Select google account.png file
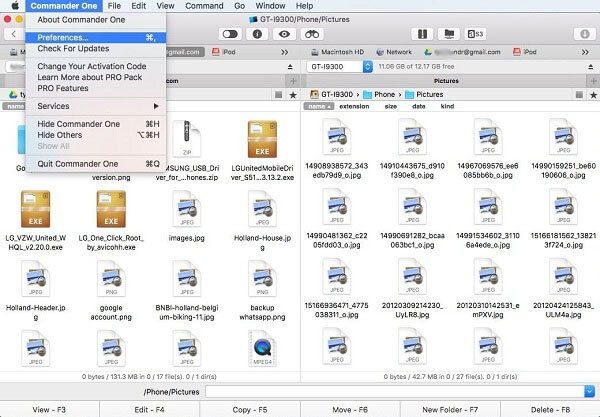The height and width of the screenshot is (417, 600). point(111,291)
